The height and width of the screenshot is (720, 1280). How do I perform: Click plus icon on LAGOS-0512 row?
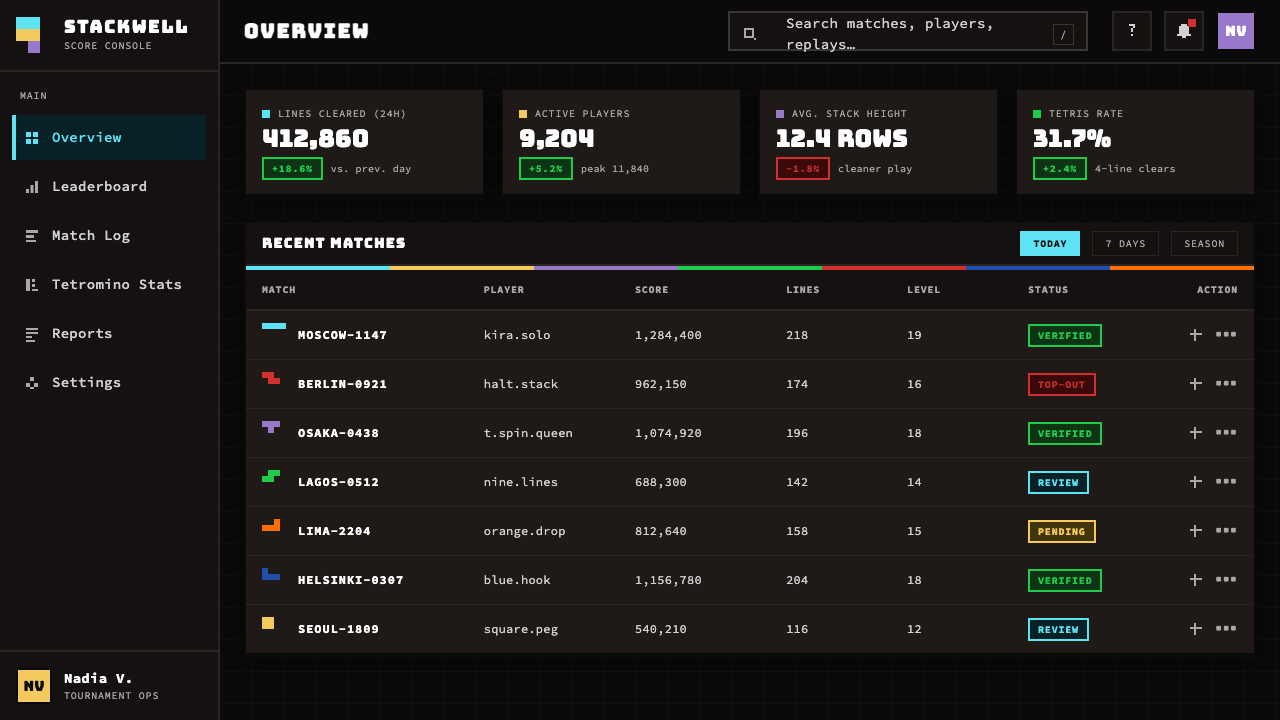coord(1196,482)
